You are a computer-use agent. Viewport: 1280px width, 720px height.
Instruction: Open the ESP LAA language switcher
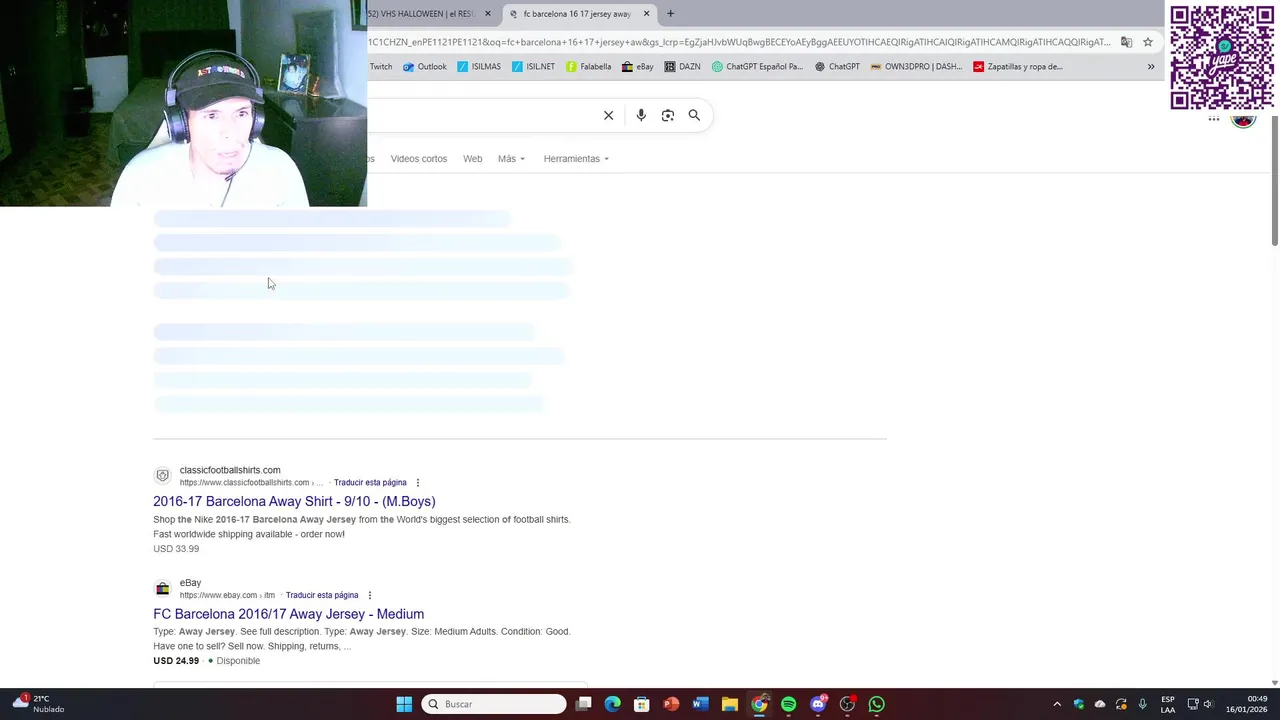click(x=1168, y=704)
